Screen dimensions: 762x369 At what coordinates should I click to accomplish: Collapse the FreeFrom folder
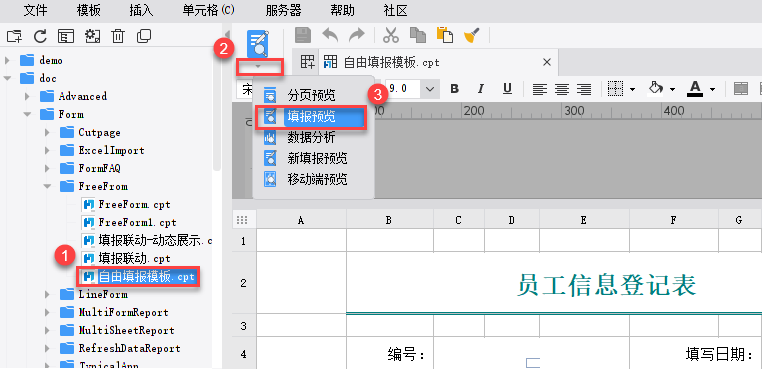click(47, 186)
